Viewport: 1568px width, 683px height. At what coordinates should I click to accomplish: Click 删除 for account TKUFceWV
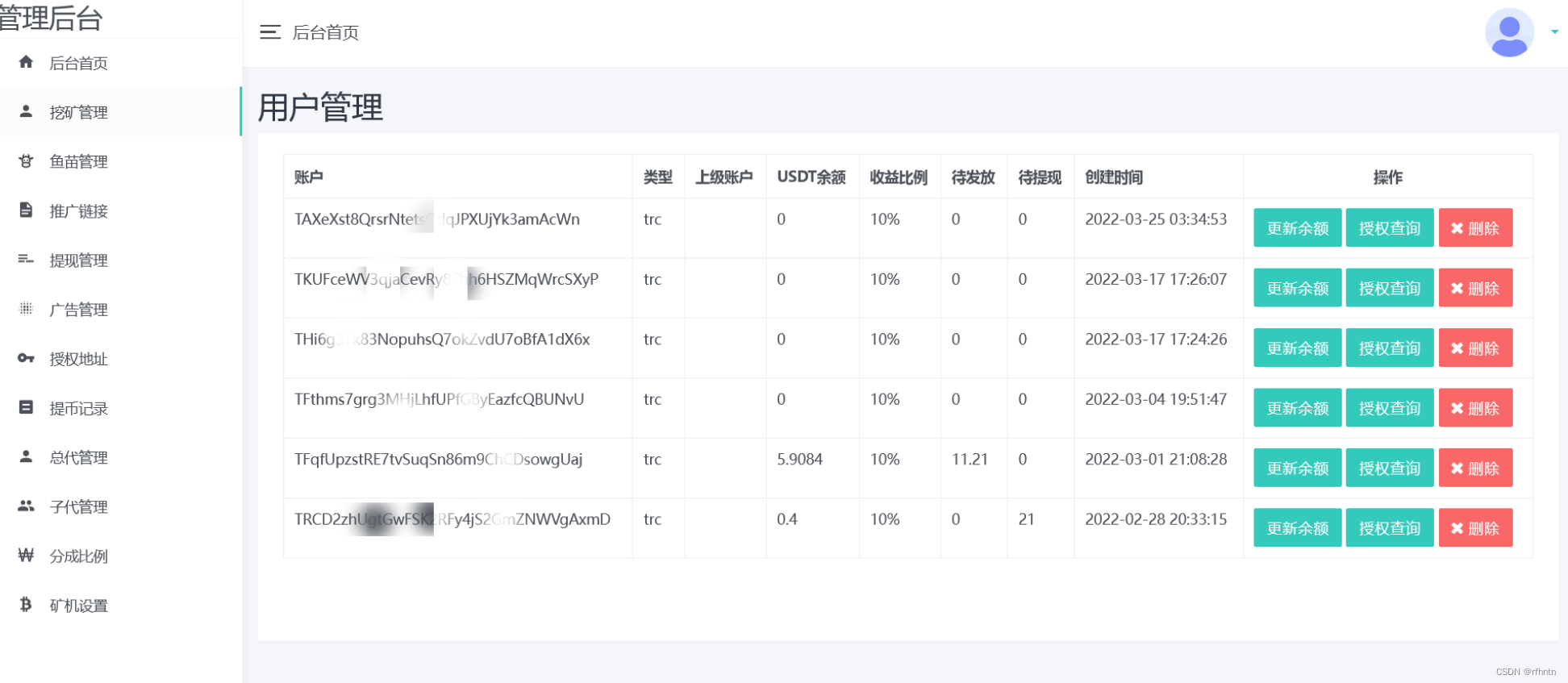coord(1475,288)
